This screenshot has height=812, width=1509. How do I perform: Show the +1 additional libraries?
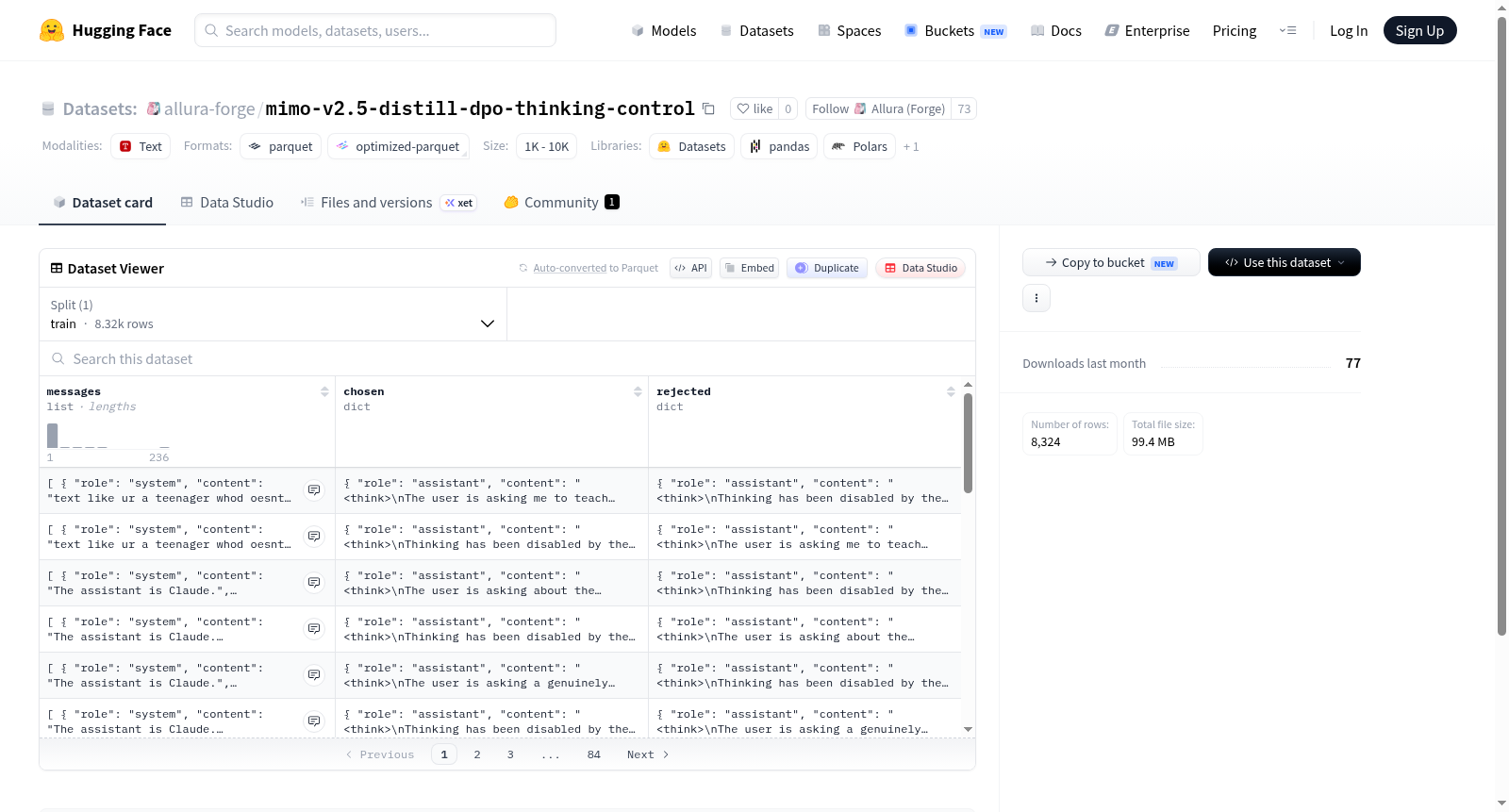(911, 146)
